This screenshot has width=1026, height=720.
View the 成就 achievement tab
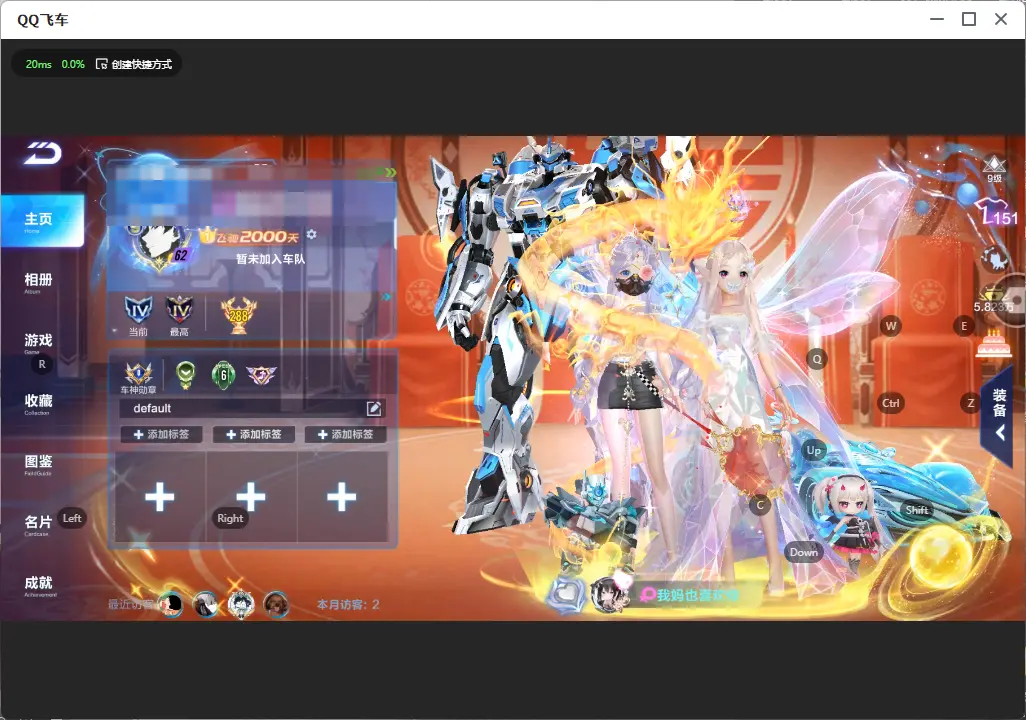tap(38, 585)
